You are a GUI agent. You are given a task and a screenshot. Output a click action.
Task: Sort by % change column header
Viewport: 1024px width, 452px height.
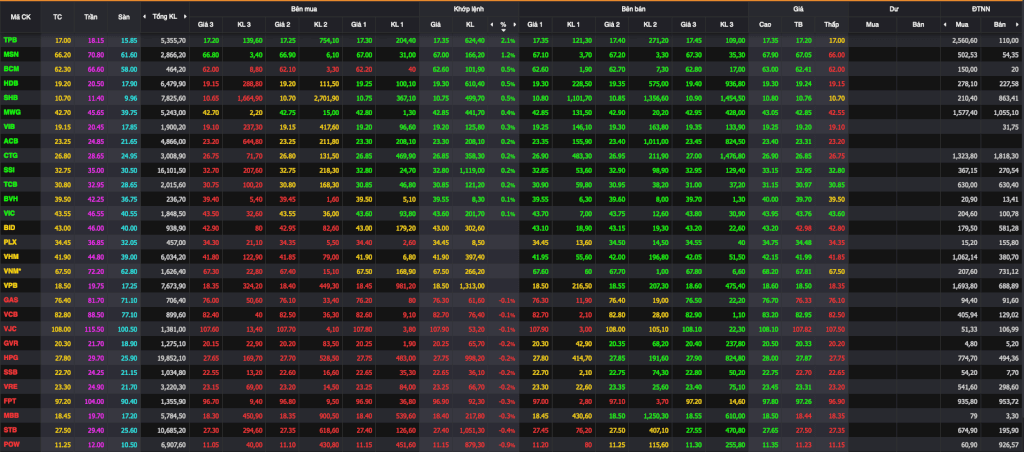(x=503, y=25)
